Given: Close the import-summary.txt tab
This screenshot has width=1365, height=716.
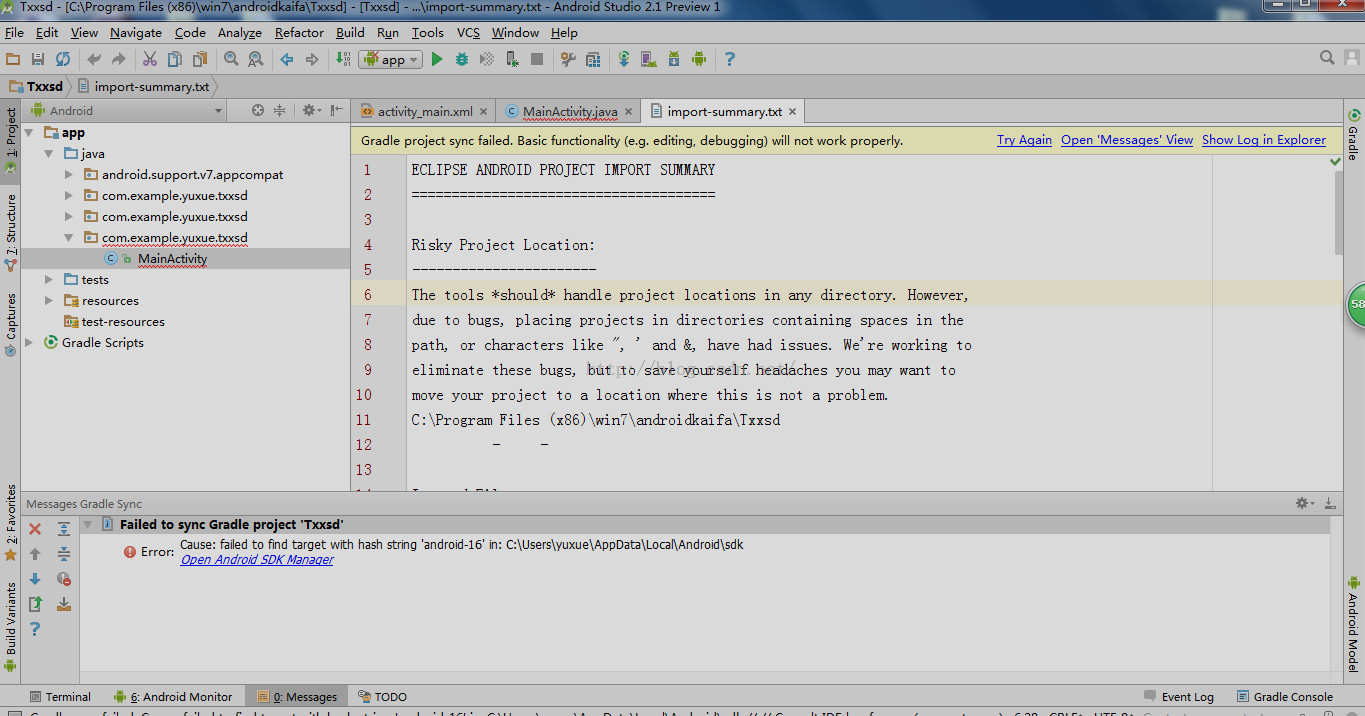Looking at the screenshot, I should coord(792,112).
